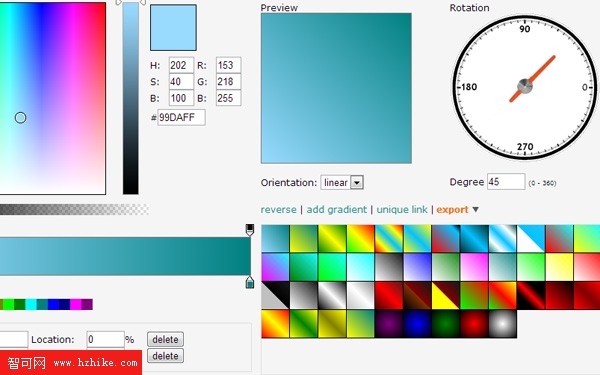
Task: Pick the teal palette swatch
Action: (42, 304)
